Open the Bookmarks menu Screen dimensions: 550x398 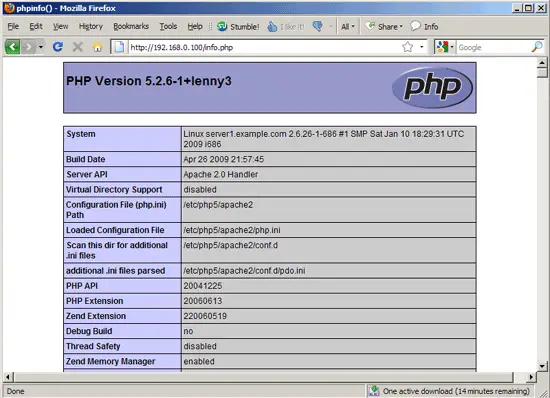131,26
